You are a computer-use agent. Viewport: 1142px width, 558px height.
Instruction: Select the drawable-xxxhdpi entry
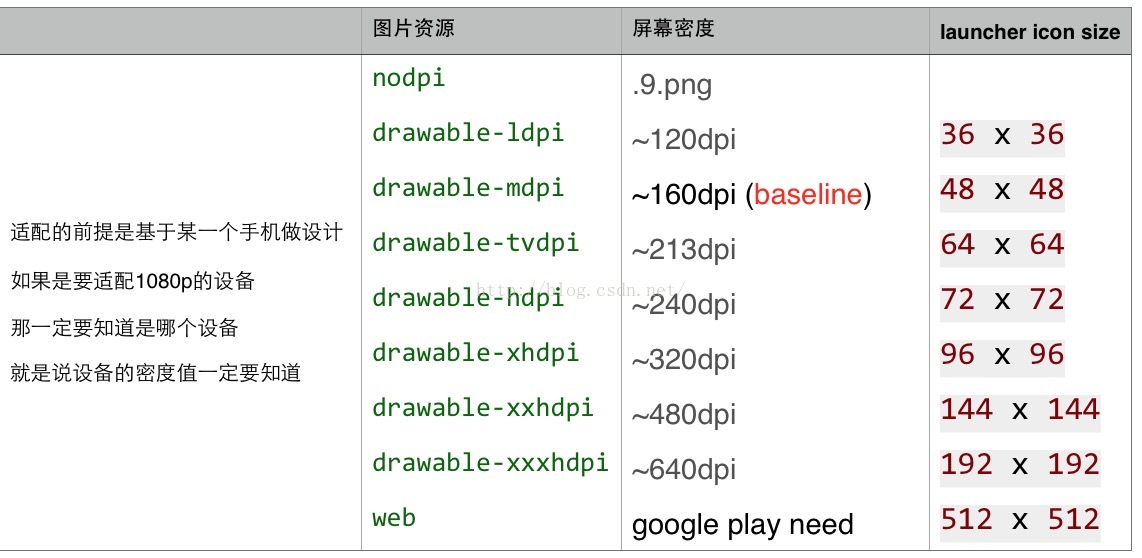[x=490, y=463]
